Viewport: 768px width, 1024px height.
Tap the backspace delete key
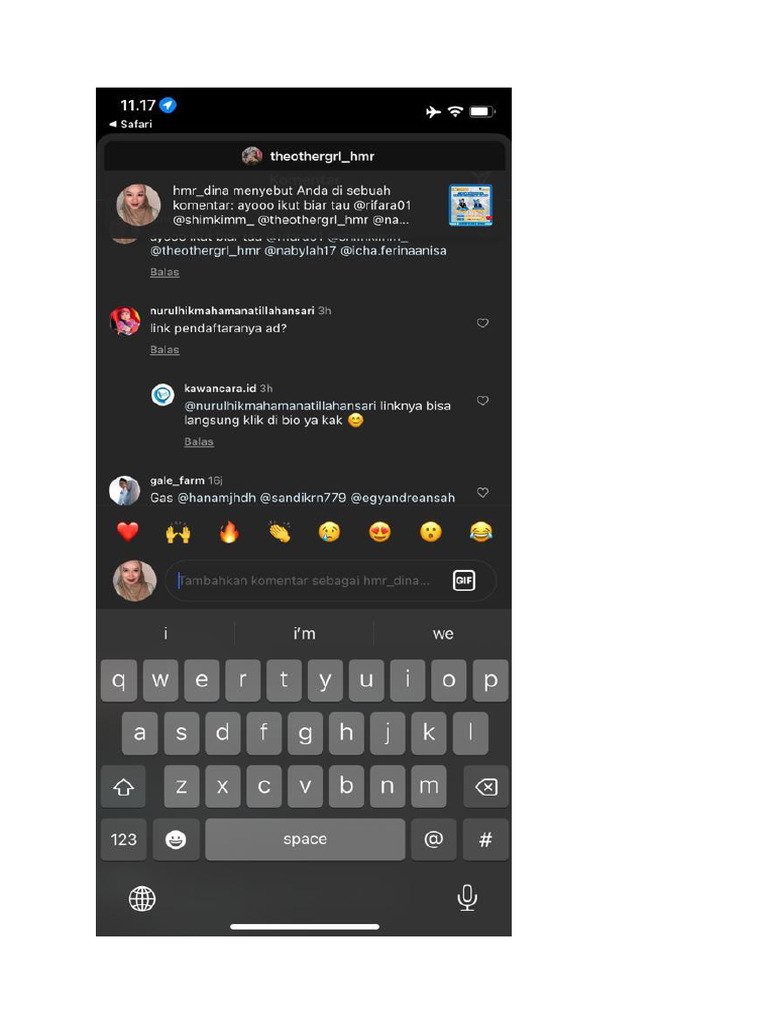[x=486, y=787]
